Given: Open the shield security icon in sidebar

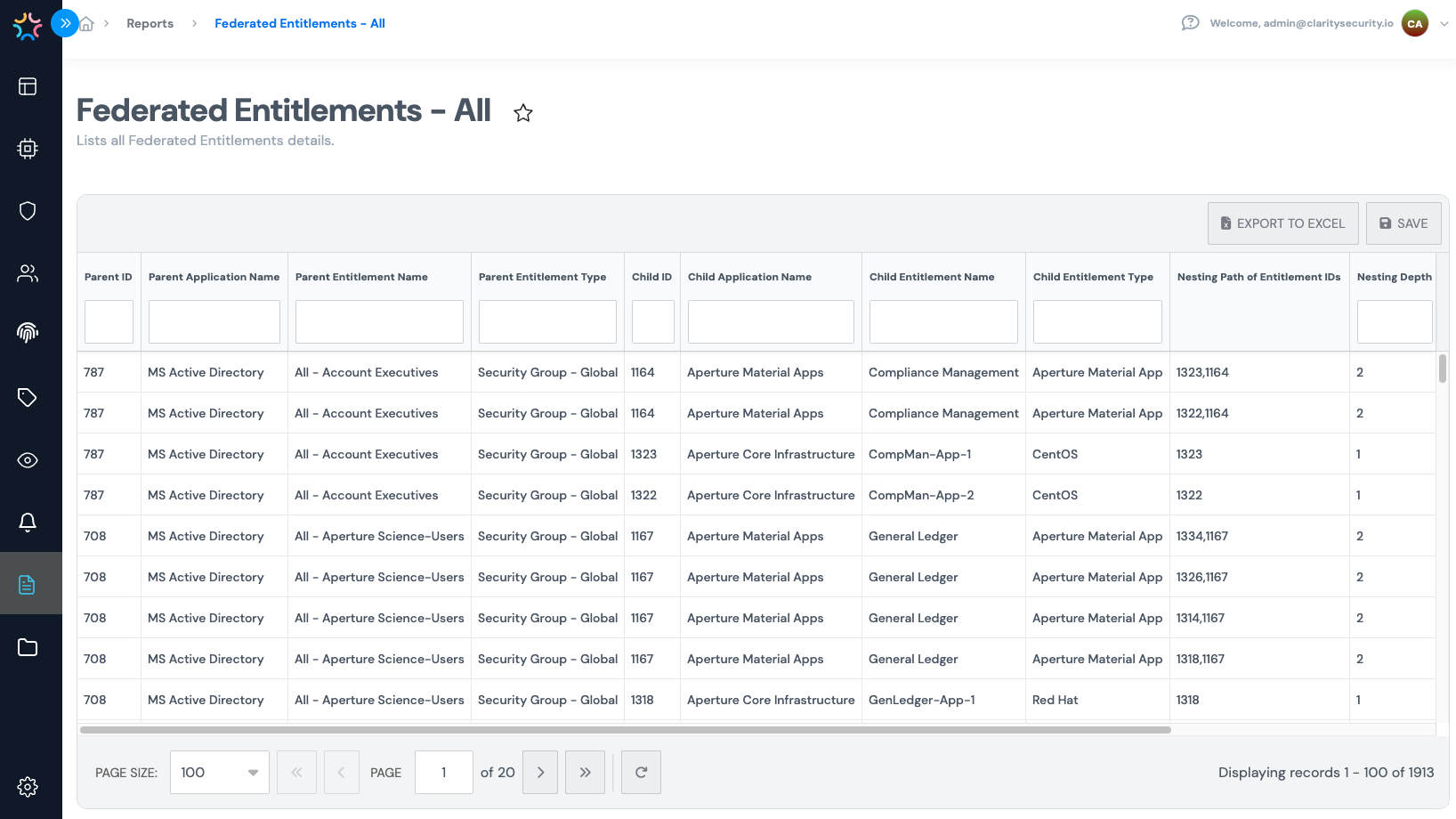Looking at the screenshot, I should [x=28, y=211].
